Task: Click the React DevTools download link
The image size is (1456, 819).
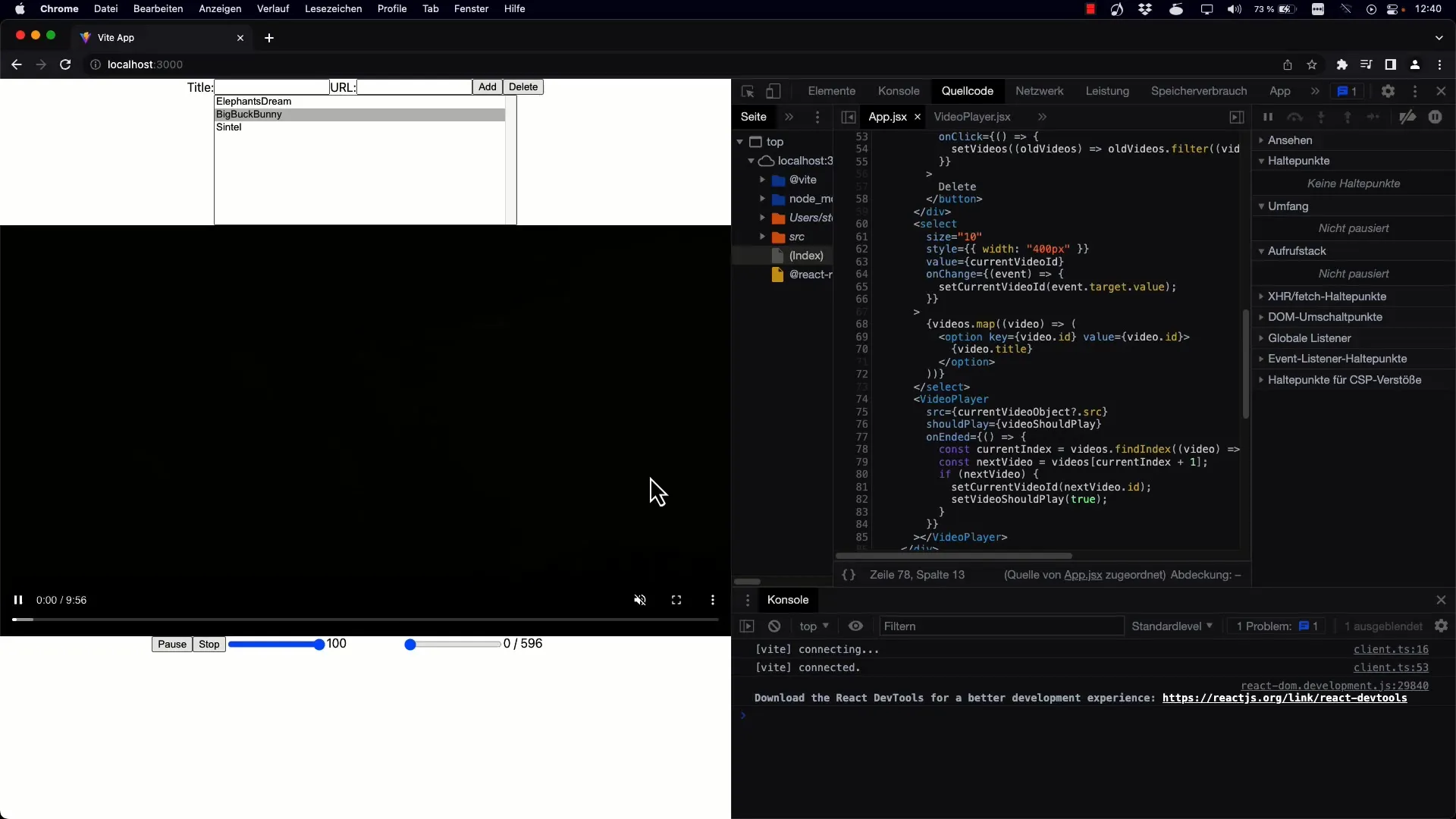Action: coord(1285,697)
